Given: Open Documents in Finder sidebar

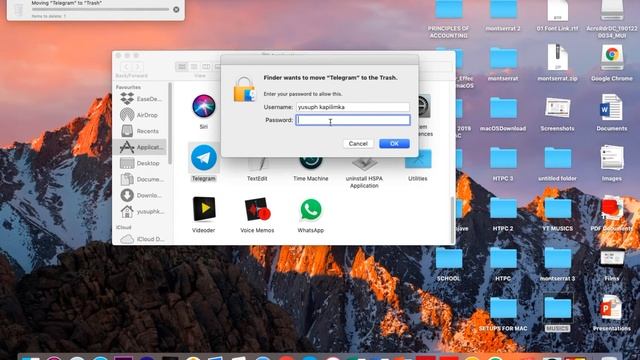Looking at the screenshot, I should pyautogui.click(x=142, y=179).
